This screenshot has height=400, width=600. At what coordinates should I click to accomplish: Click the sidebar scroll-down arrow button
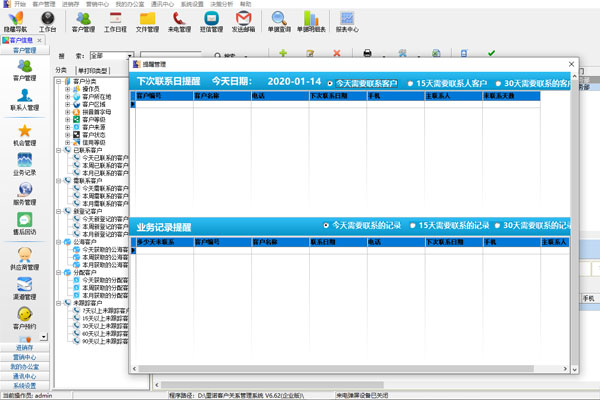pos(44,337)
